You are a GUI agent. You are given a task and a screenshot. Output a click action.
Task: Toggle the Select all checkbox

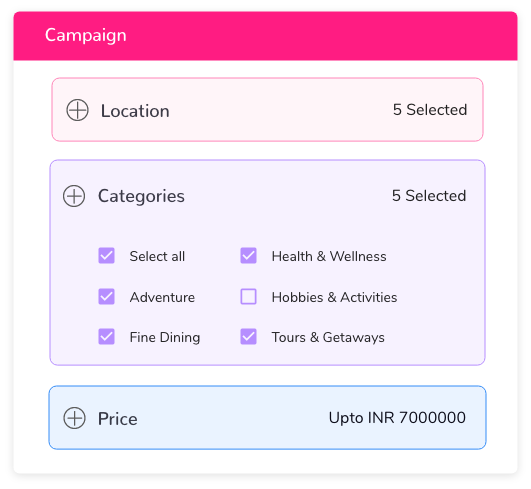click(106, 256)
